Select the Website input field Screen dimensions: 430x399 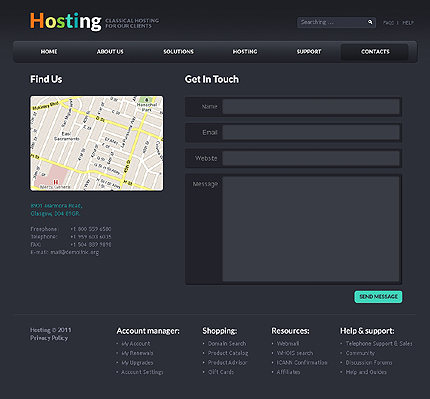(x=311, y=158)
